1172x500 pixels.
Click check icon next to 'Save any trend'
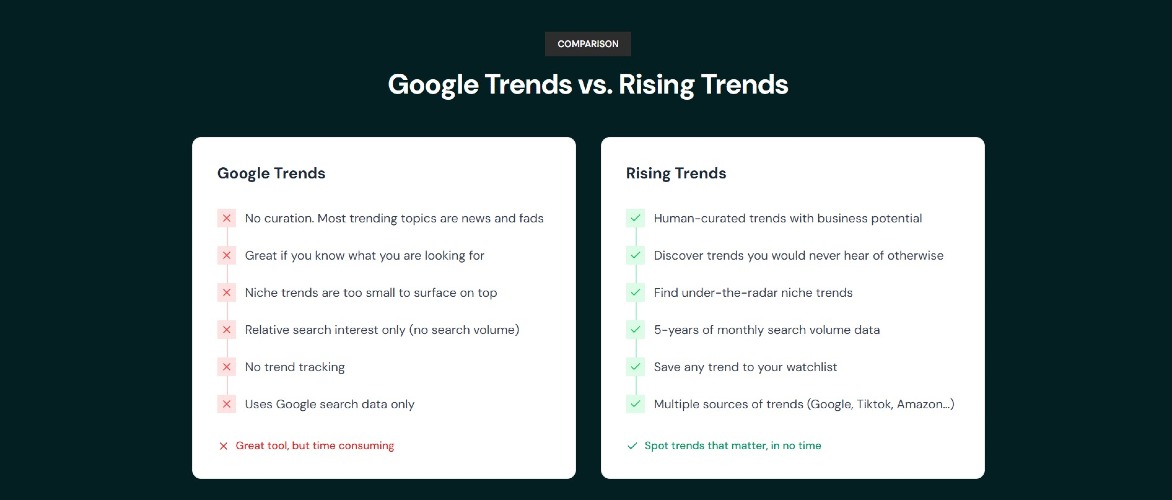tap(635, 367)
